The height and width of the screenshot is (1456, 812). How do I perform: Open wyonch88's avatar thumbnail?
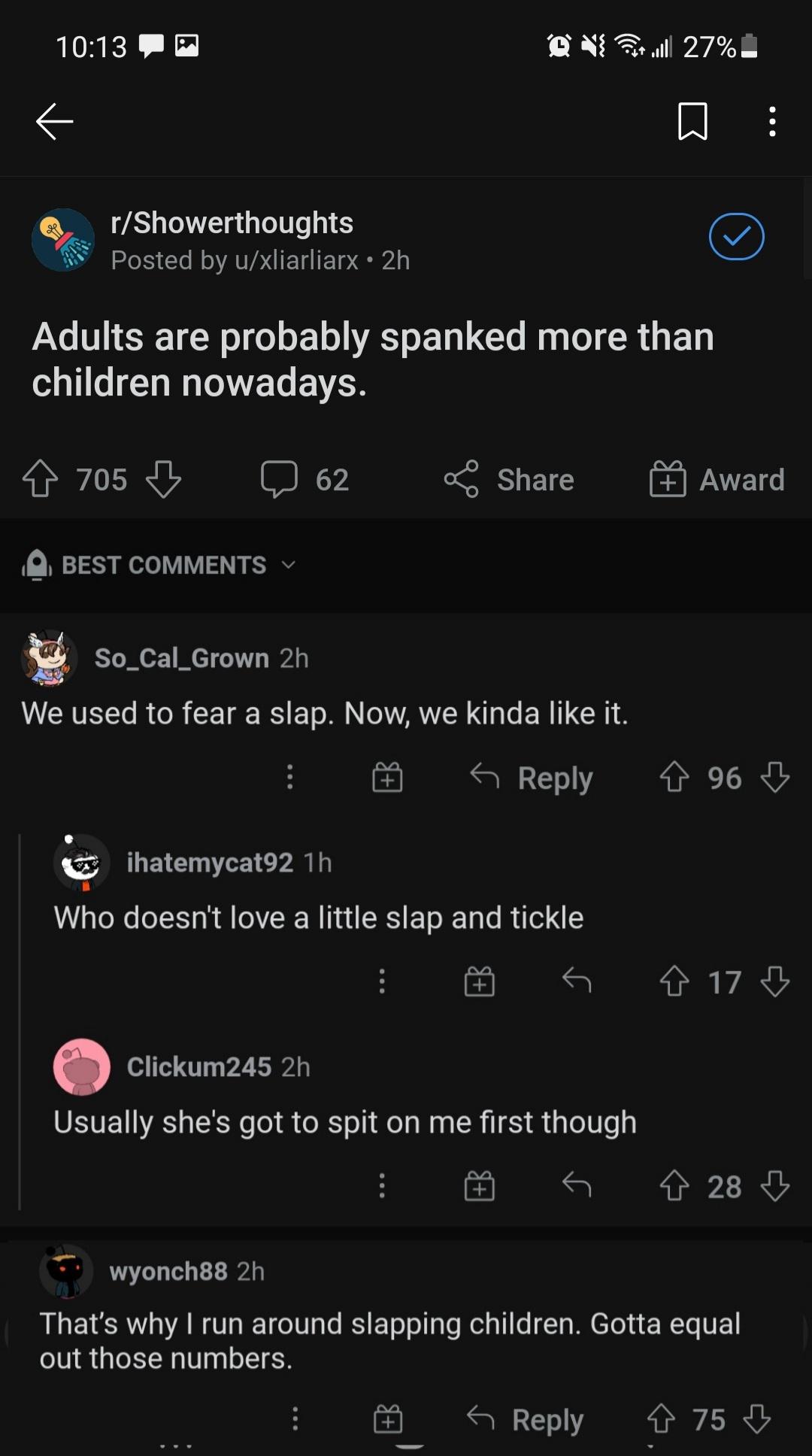[66, 1271]
